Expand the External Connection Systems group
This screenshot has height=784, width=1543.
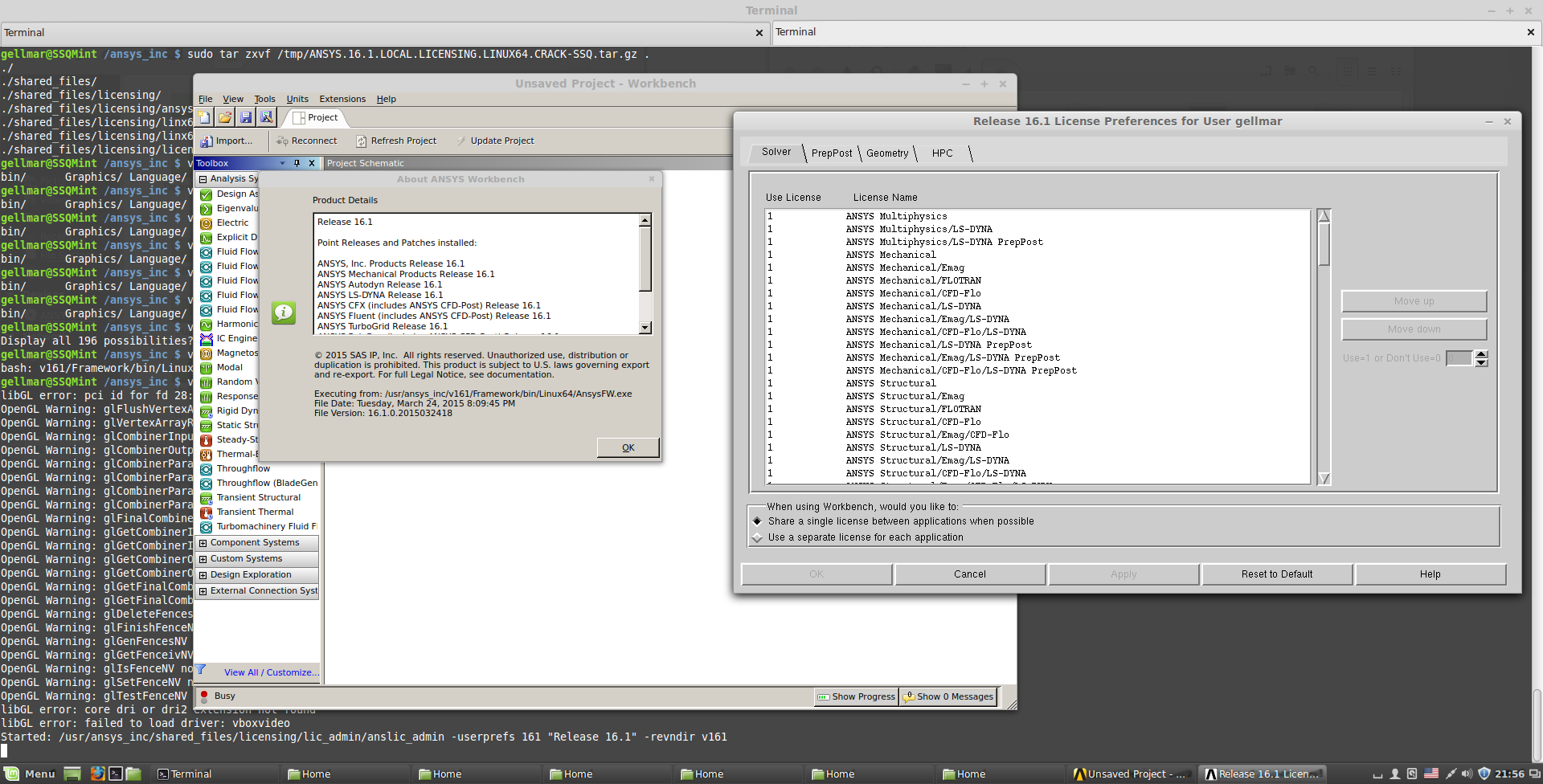pos(203,591)
